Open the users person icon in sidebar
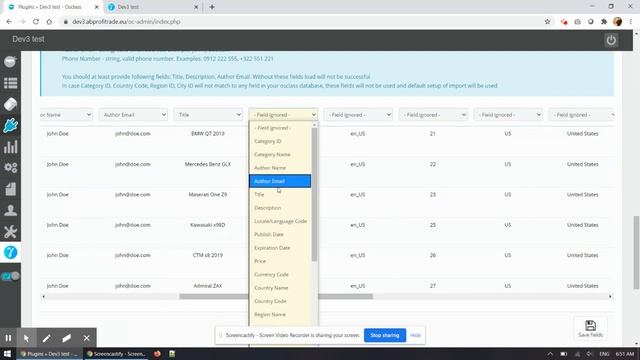Viewport: 640px width, 360px height. [x=10, y=210]
